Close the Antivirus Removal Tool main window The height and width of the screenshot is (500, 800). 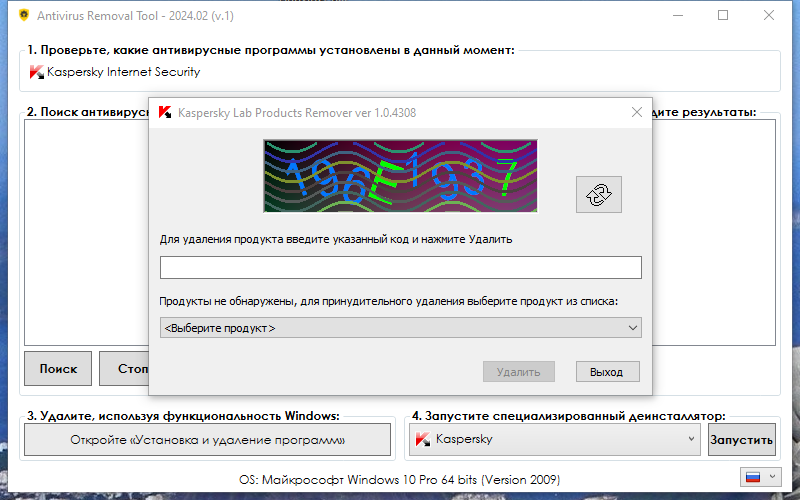tap(769, 15)
